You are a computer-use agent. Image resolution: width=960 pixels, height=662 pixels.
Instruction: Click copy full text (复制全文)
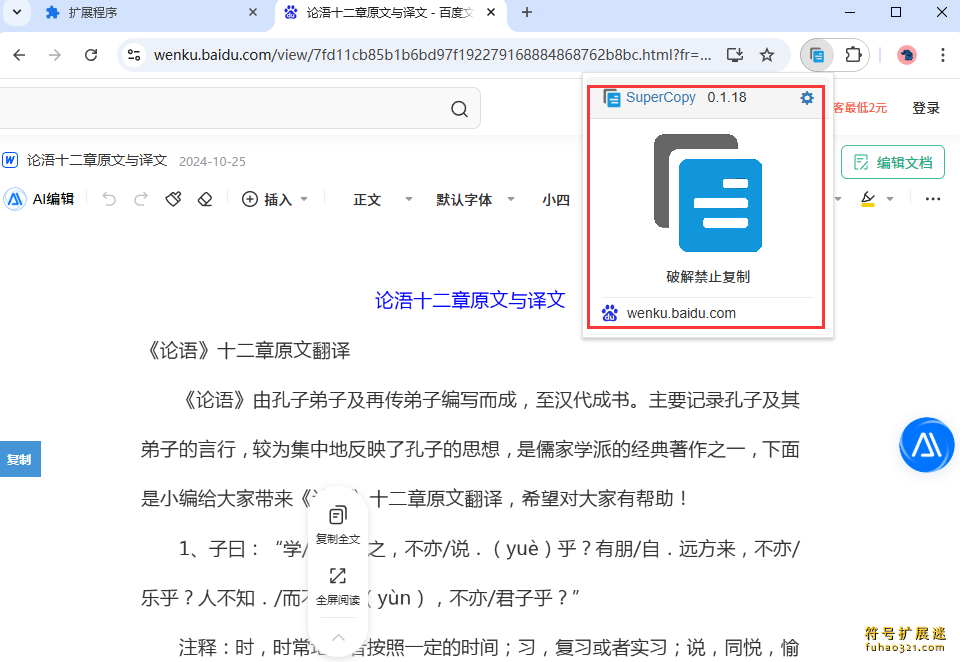338,525
